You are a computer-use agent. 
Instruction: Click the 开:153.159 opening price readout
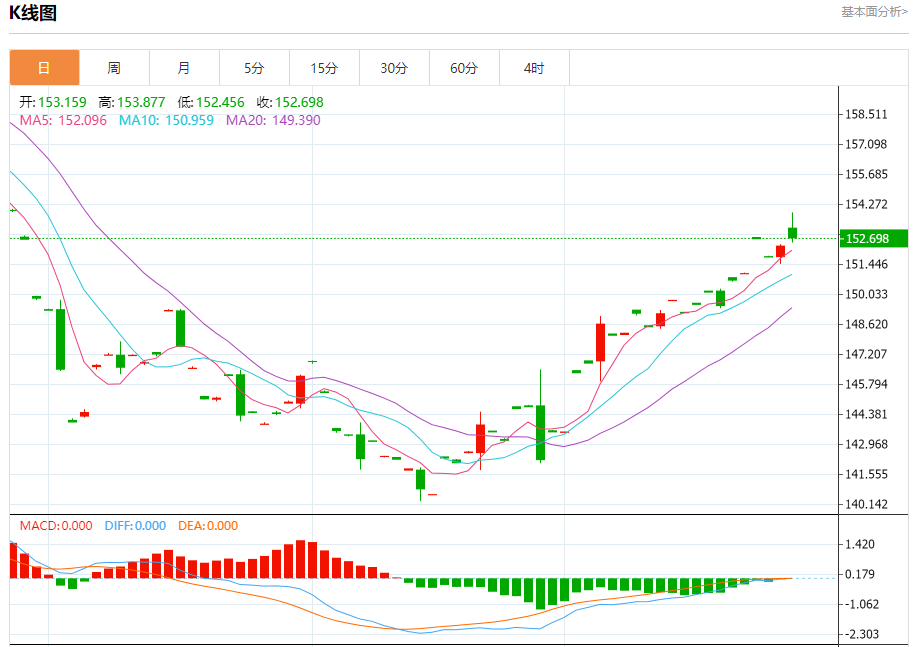pyautogui.click(x=53, y=102)
